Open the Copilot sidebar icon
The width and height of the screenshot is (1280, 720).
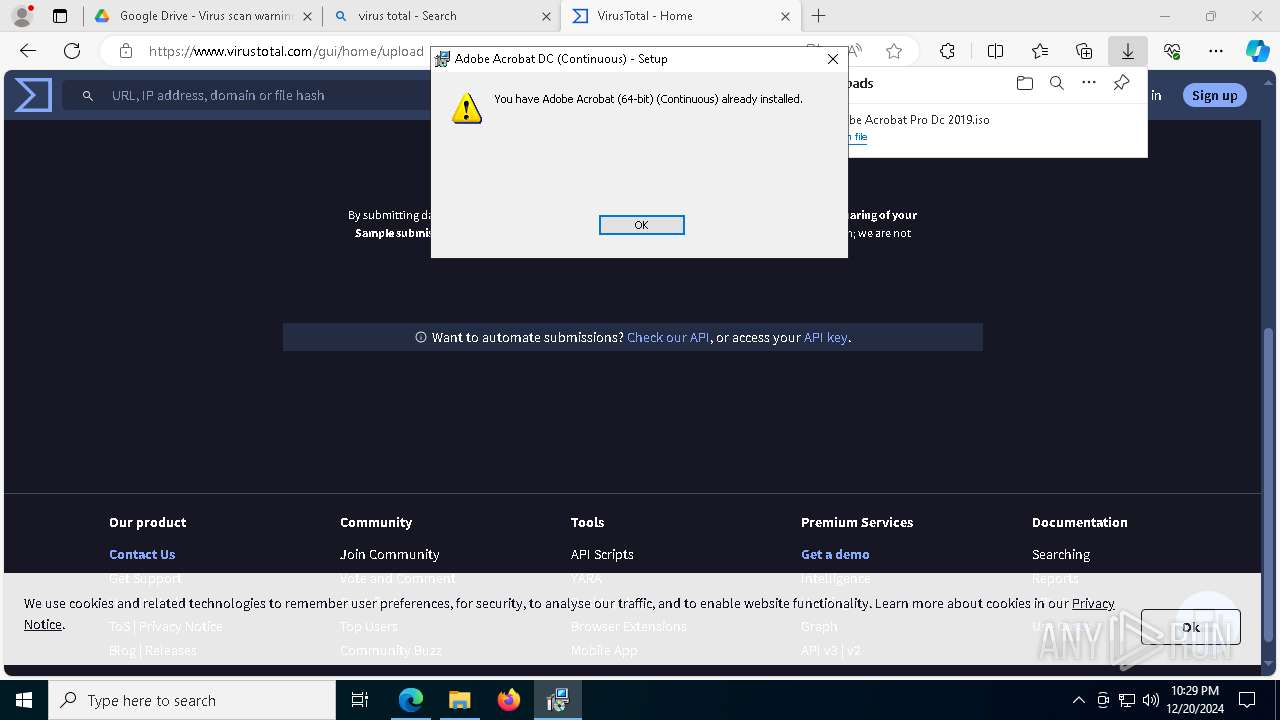pos(1258,51)
